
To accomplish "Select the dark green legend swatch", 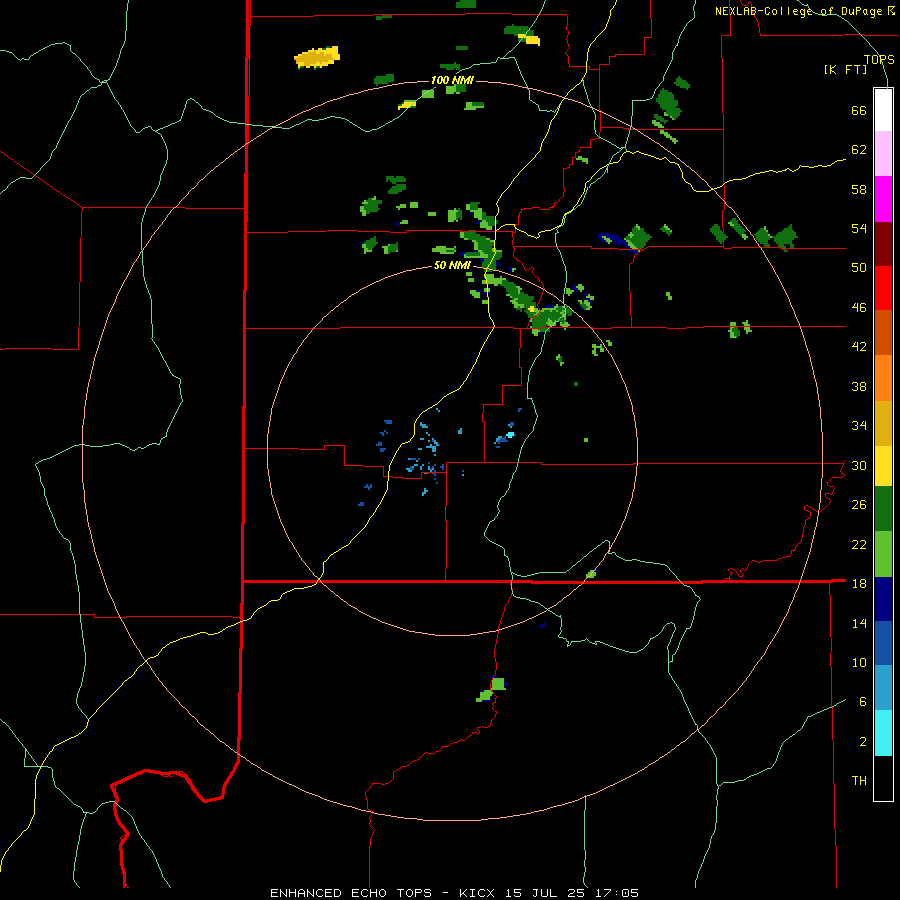I will pos(883,509).
